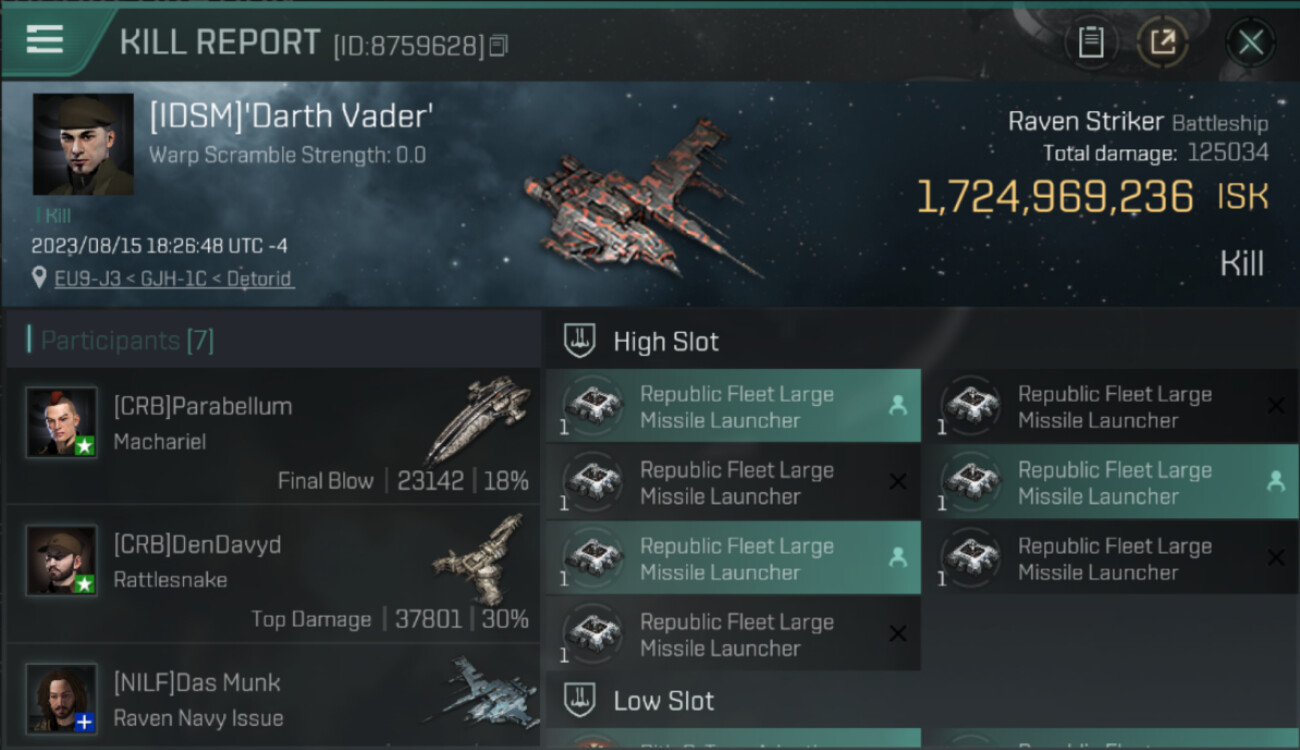This screenshot has width=1300, height=750.
Task: Open the hamburger menu
Action: (45, 40)
